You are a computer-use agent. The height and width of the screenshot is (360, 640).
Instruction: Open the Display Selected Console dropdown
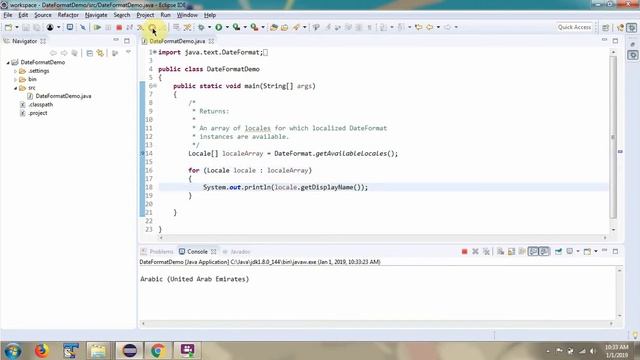pos(578,251)
